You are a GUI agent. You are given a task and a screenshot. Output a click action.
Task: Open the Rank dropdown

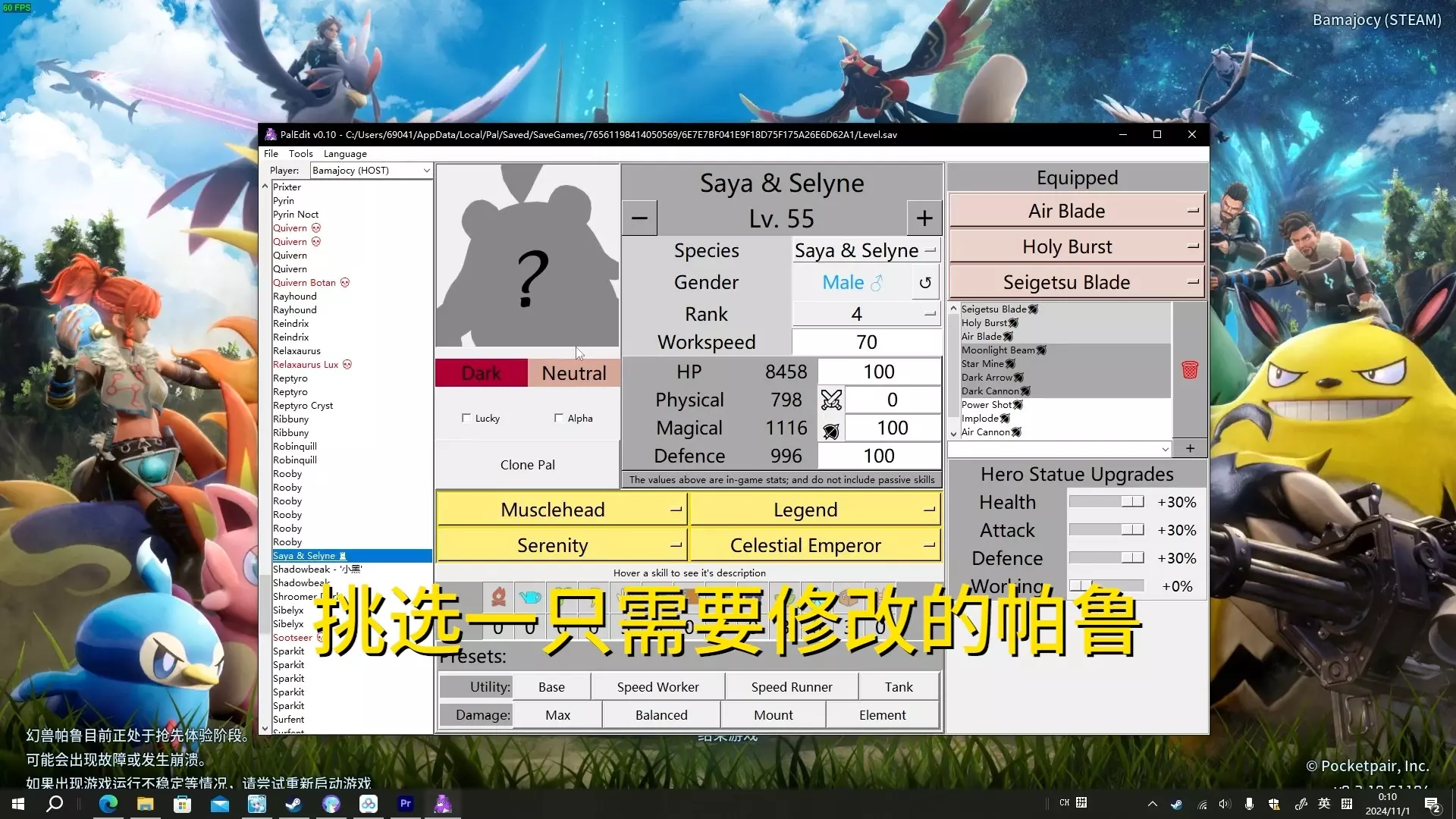866,314
